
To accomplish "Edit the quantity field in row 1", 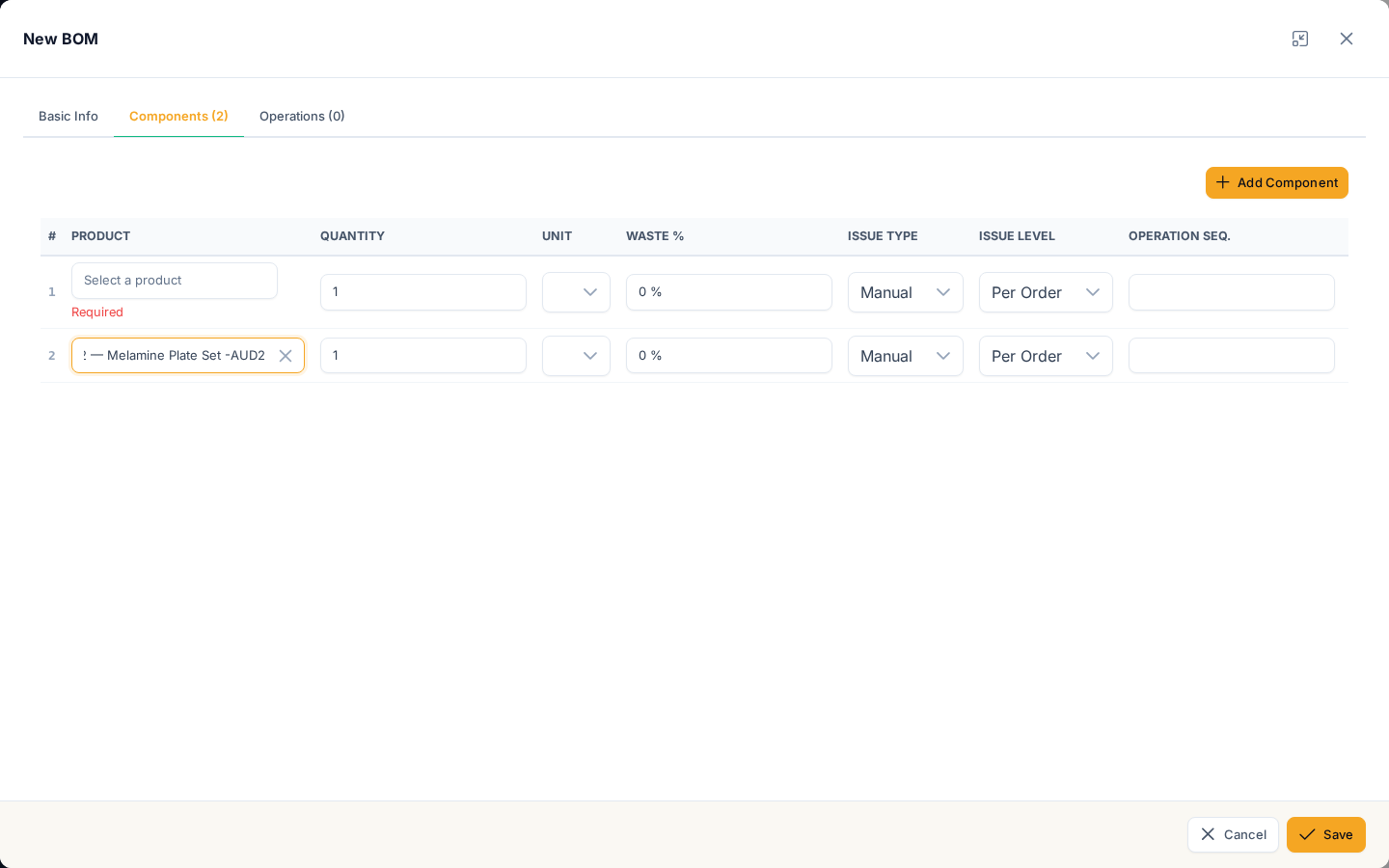I will point(423,292).
